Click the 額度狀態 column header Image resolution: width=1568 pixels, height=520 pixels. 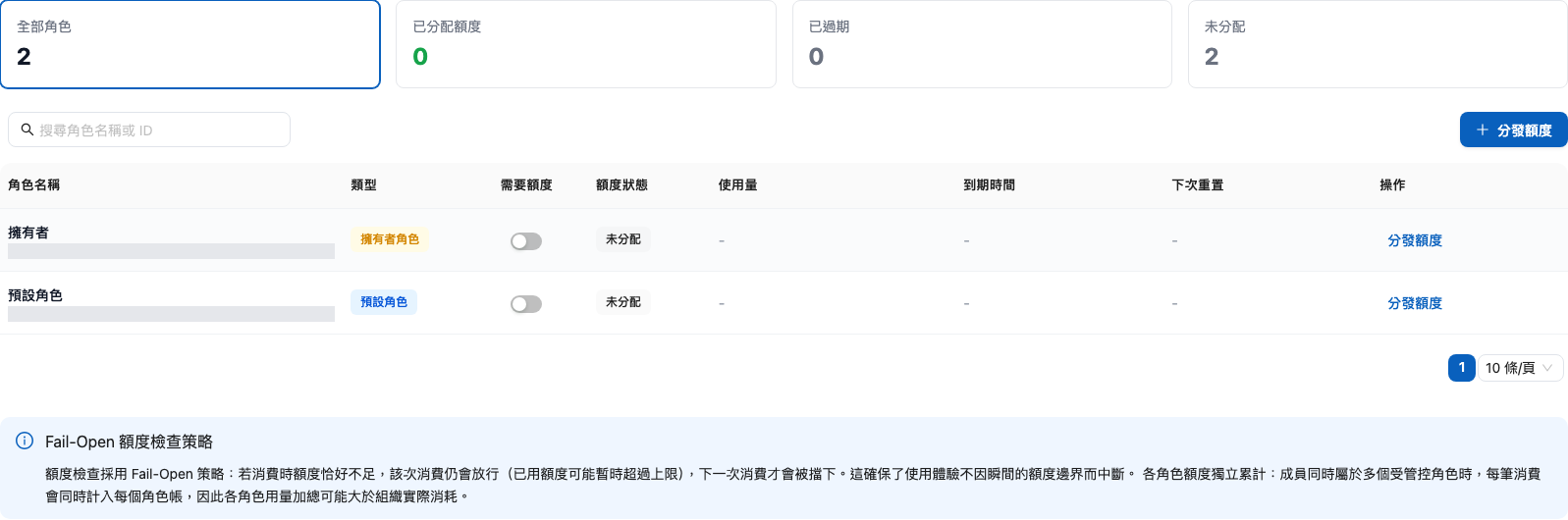coord(622,184)
